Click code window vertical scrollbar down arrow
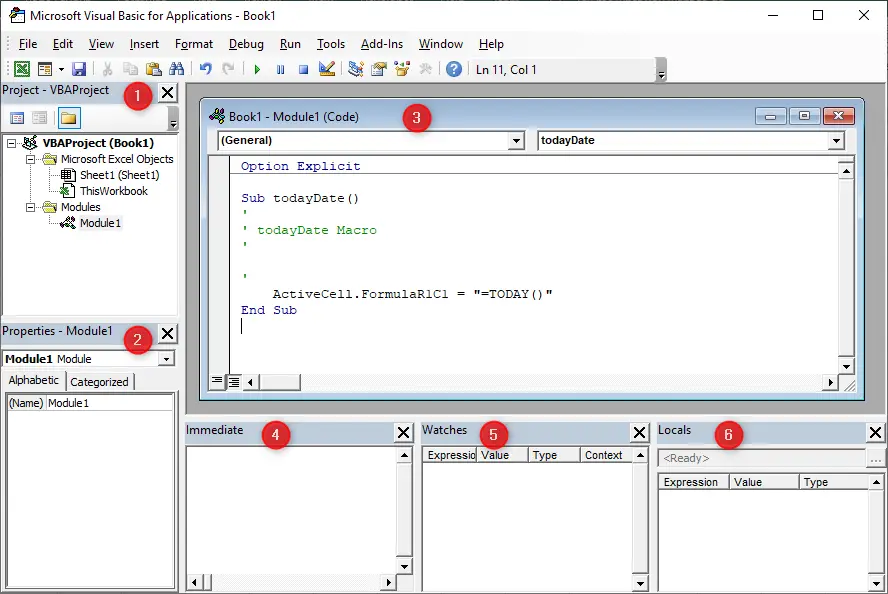 click(x=846, y=366)
